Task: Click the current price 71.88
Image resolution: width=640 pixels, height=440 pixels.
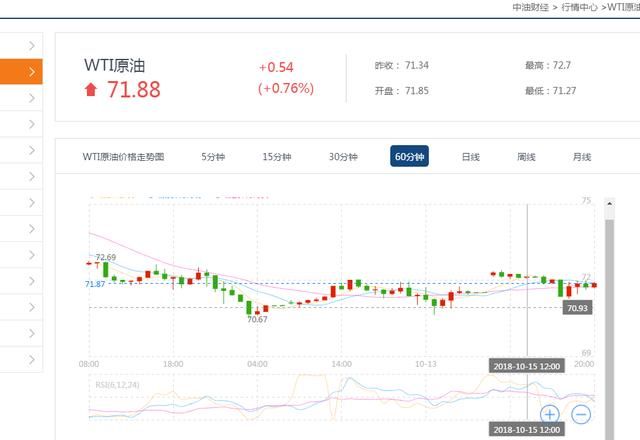Action: point(133,89)
